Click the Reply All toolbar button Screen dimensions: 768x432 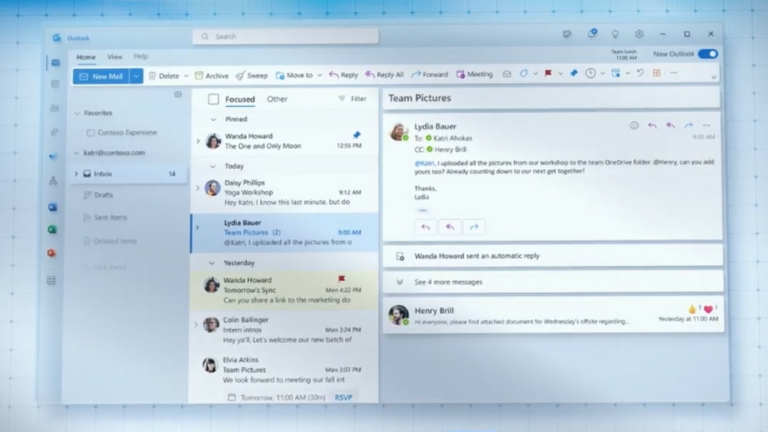pyautogui.click(x=384, y=75)
